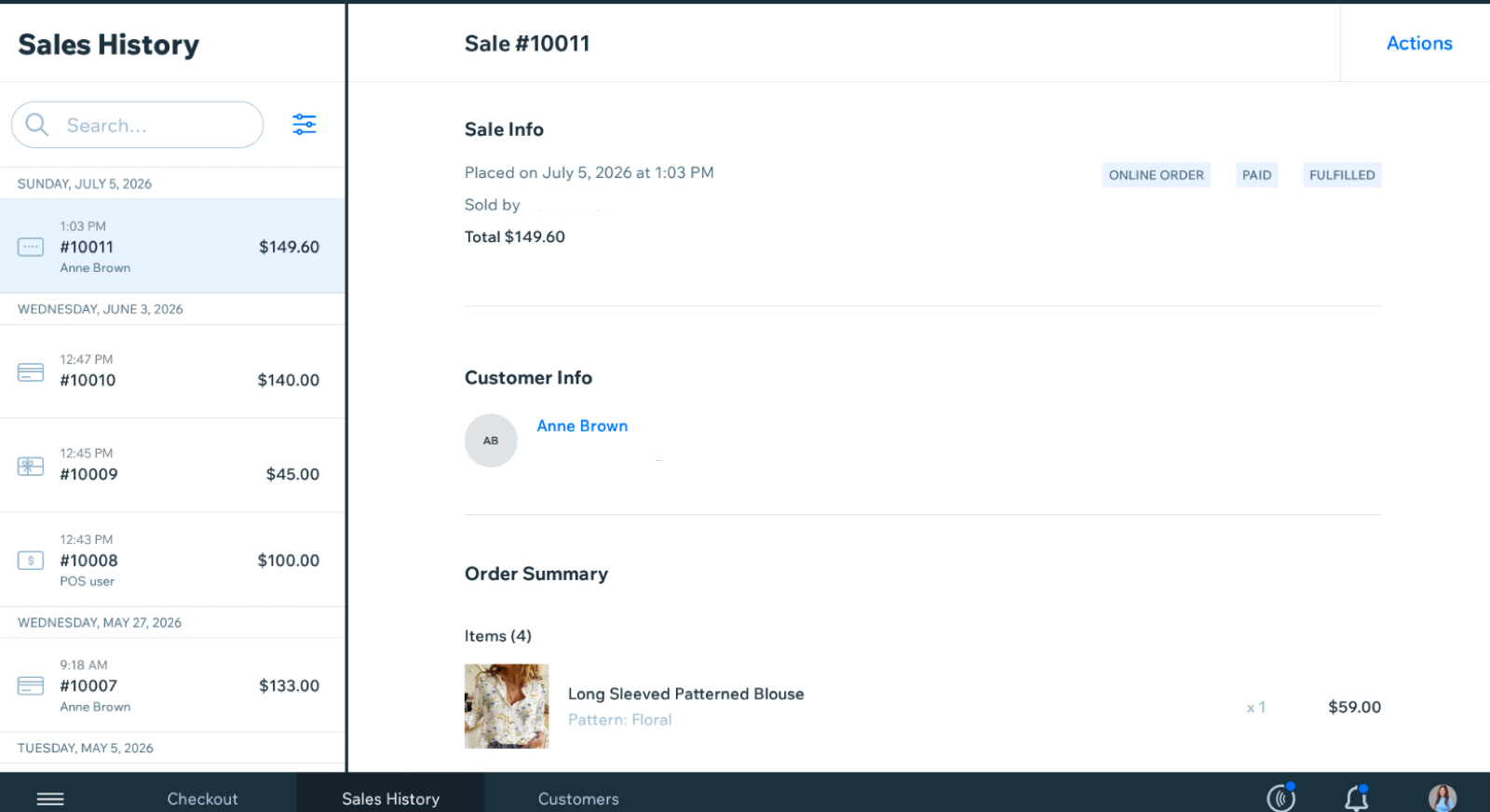Select sale #10011 for $149.60
The height and width of the screenshot is (812, 1490).
(x=172, y=246)
